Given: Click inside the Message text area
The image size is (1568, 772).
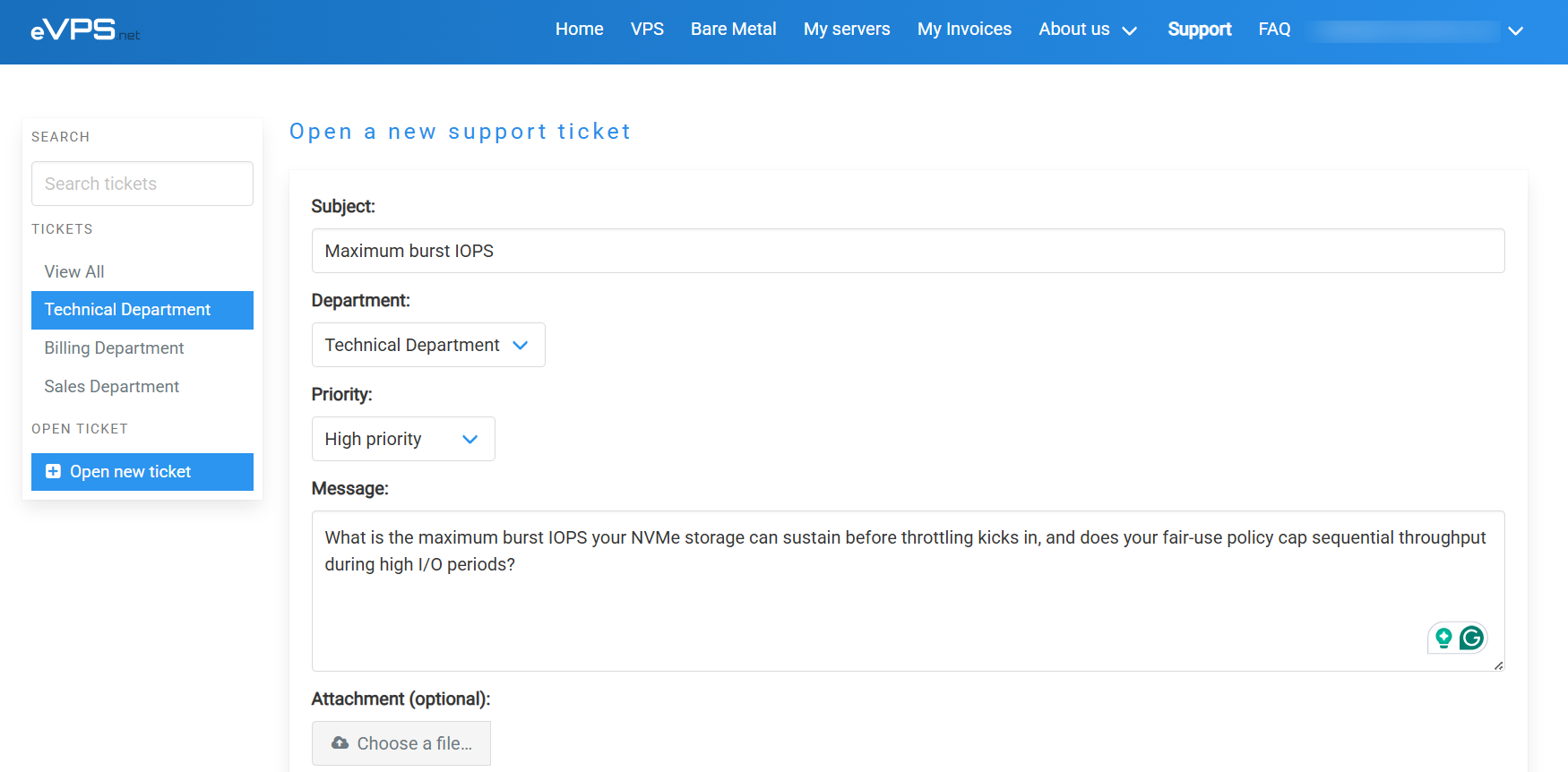Looking at the screenshot, I should point(908,591).
